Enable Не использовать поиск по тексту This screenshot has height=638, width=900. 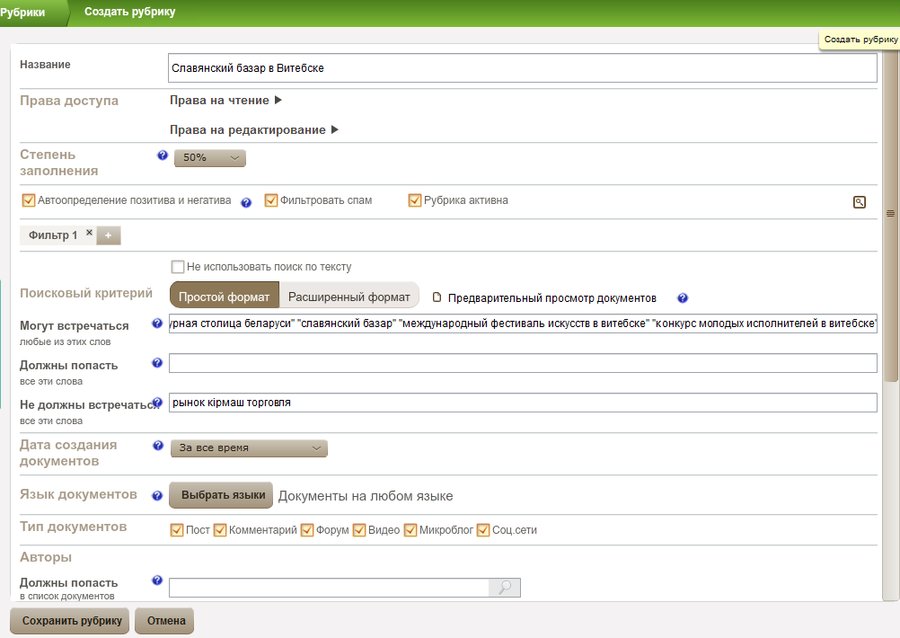pos(178,267)
